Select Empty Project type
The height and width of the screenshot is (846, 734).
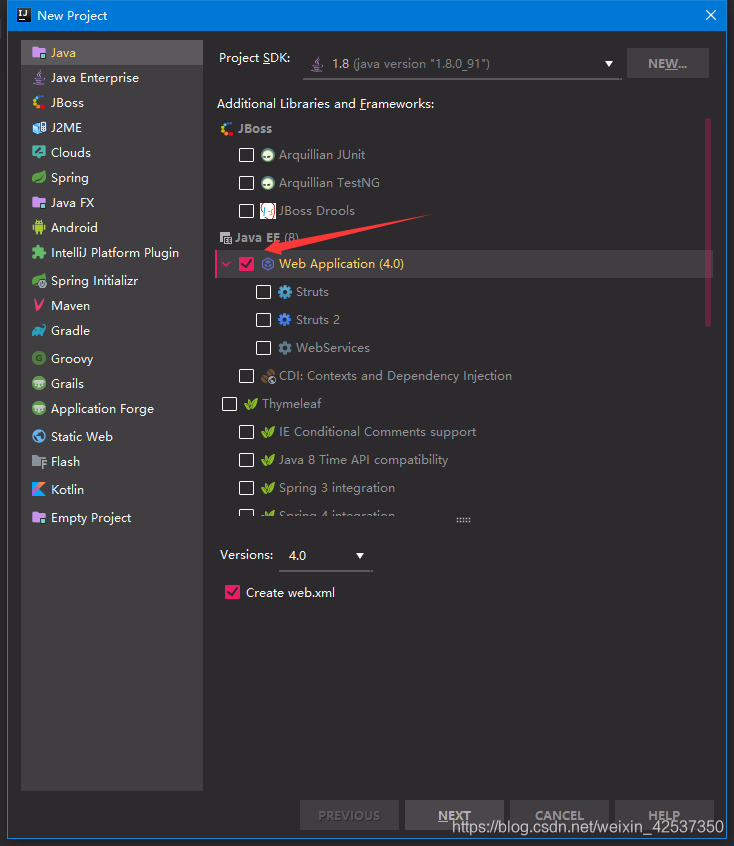112,517
